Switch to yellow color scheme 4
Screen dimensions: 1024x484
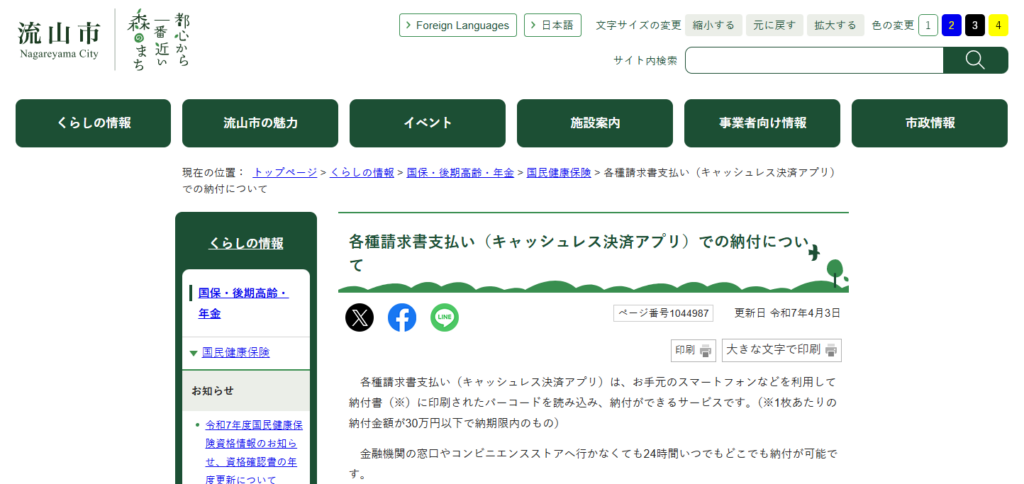click(x=998, y=25)
